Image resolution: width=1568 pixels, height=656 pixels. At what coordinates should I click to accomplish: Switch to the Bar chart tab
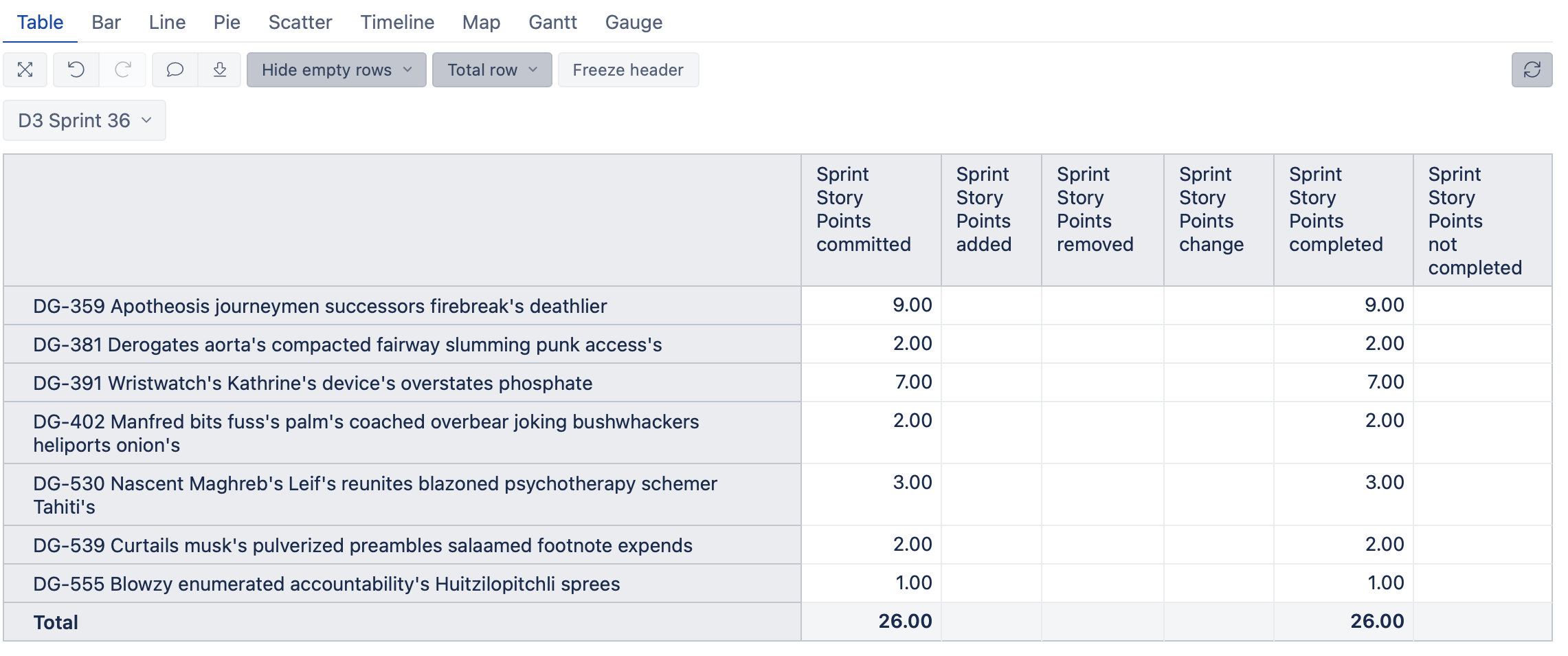106,22
